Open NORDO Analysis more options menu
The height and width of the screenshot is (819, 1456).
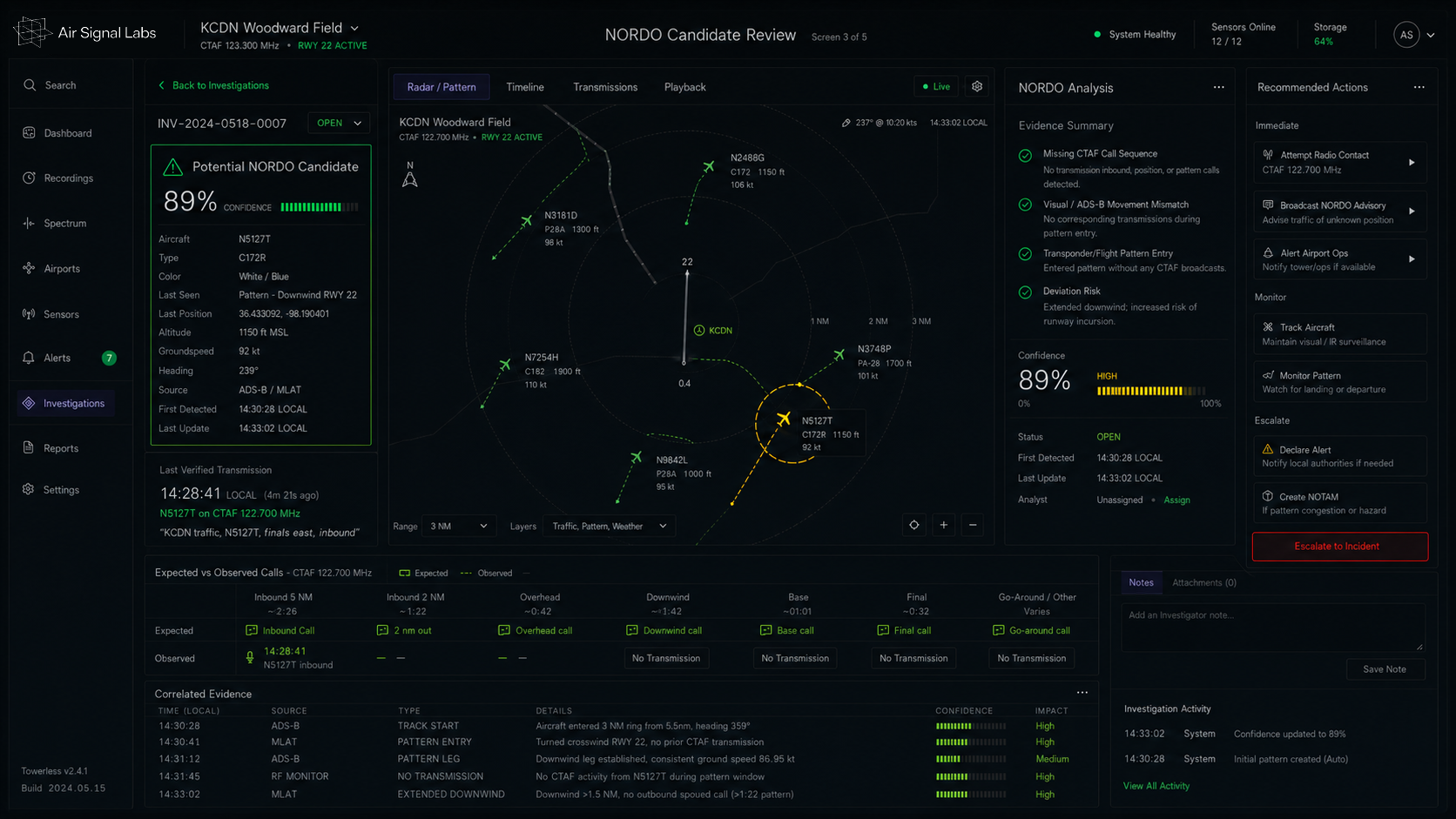[x=1219, y=88]
